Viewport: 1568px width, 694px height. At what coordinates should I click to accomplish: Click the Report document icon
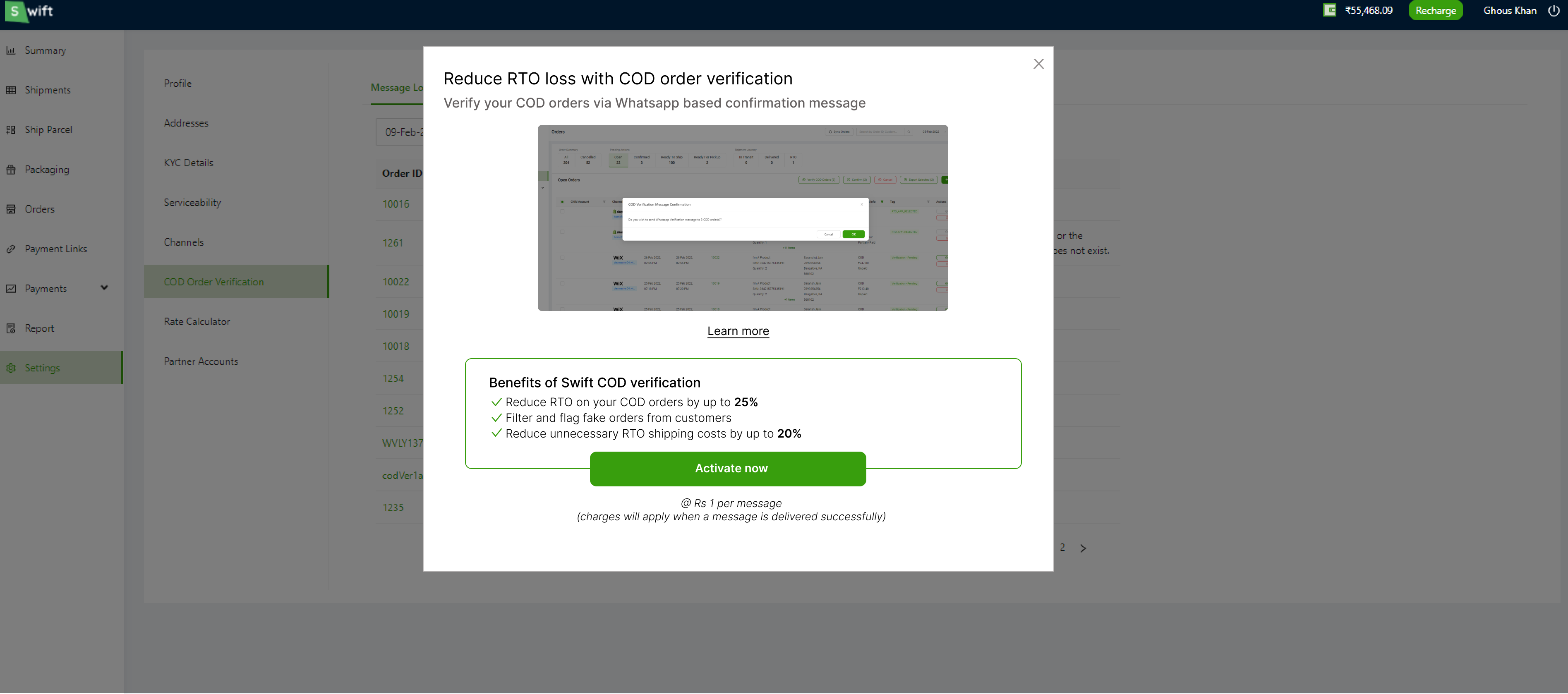(10, 328)
